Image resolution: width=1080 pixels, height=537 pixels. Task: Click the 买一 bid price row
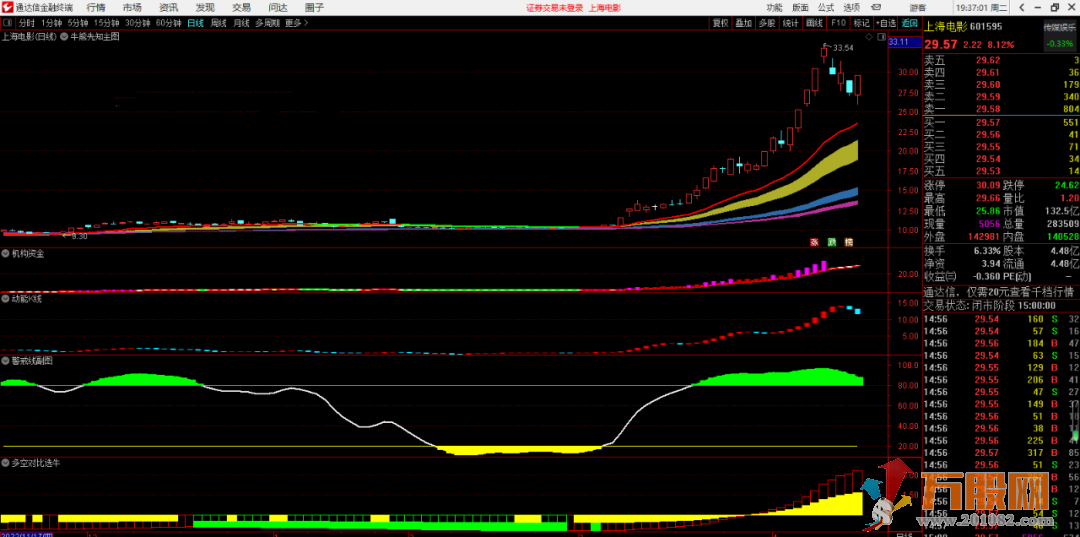(1001, 122)
